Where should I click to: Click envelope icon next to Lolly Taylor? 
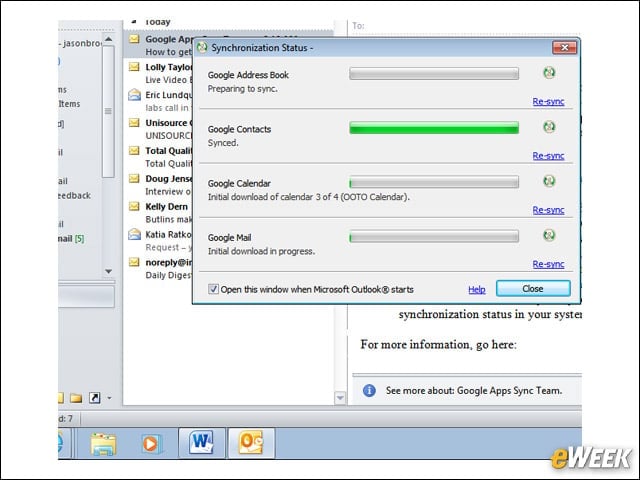(134, 67)
